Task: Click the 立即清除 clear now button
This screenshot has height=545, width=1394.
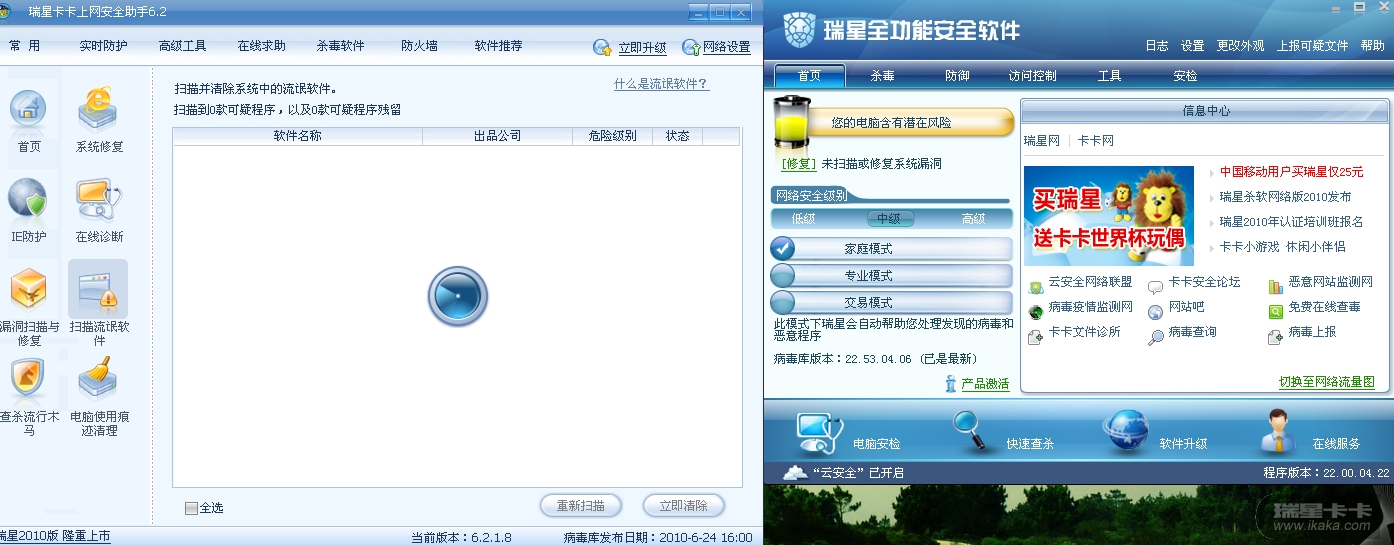Action: 684,505
